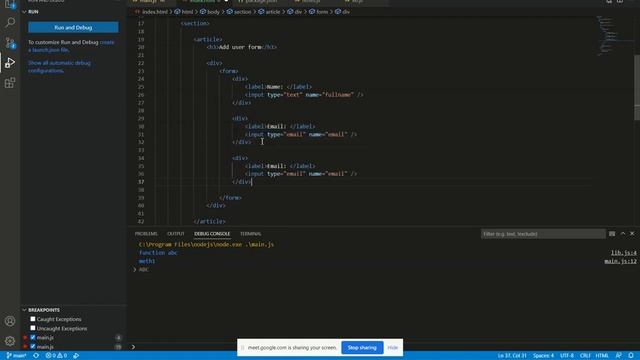Click the Ln 37, Col 31 status entry
The height and width of the screenshot is (360, 640).
point(512,356)
